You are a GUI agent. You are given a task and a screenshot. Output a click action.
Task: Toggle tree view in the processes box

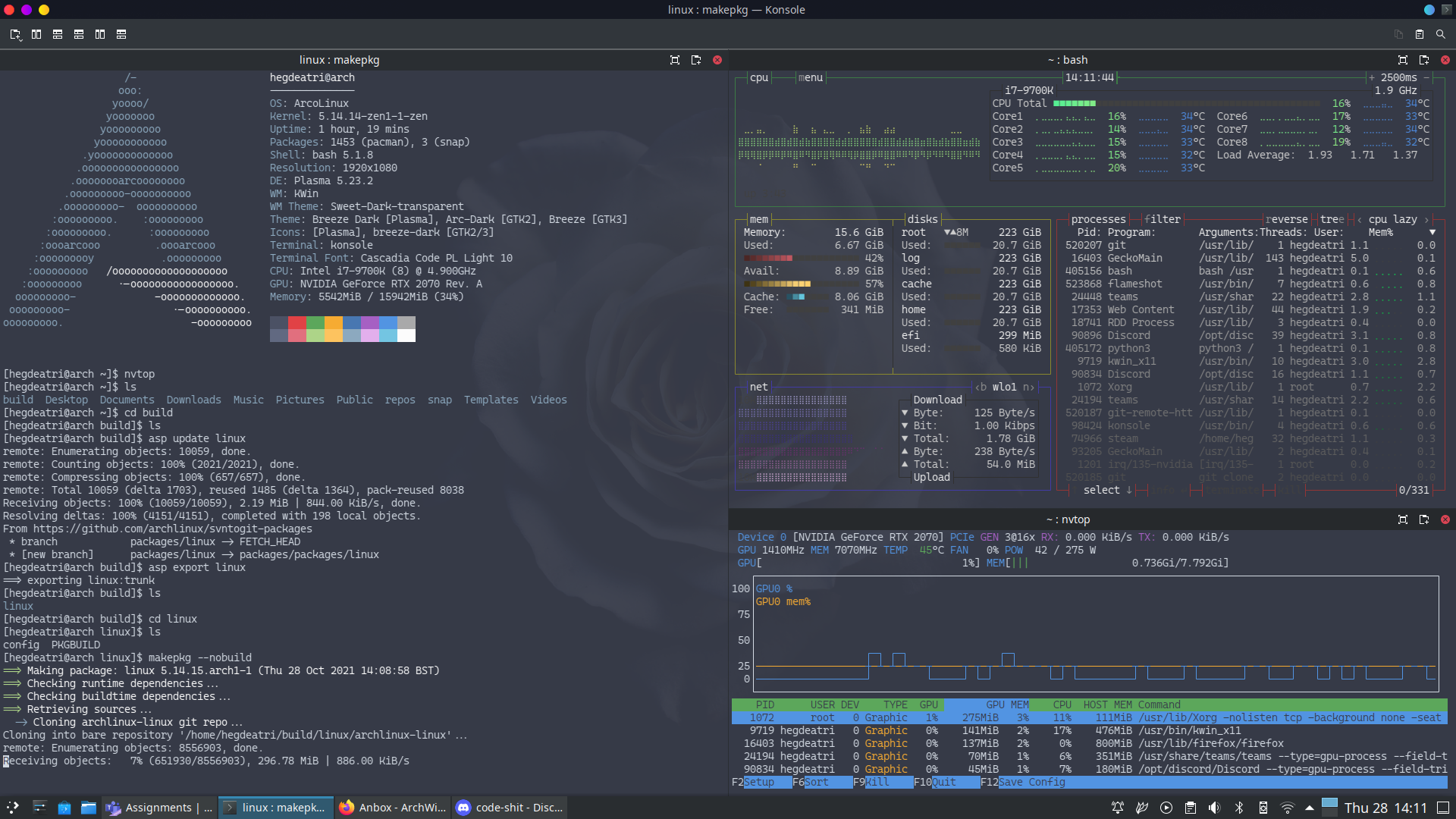point(1332,219)
